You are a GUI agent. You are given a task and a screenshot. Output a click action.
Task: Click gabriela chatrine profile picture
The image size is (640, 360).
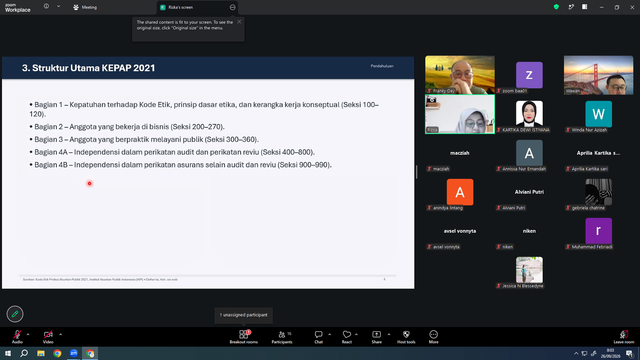coord(598,192)
